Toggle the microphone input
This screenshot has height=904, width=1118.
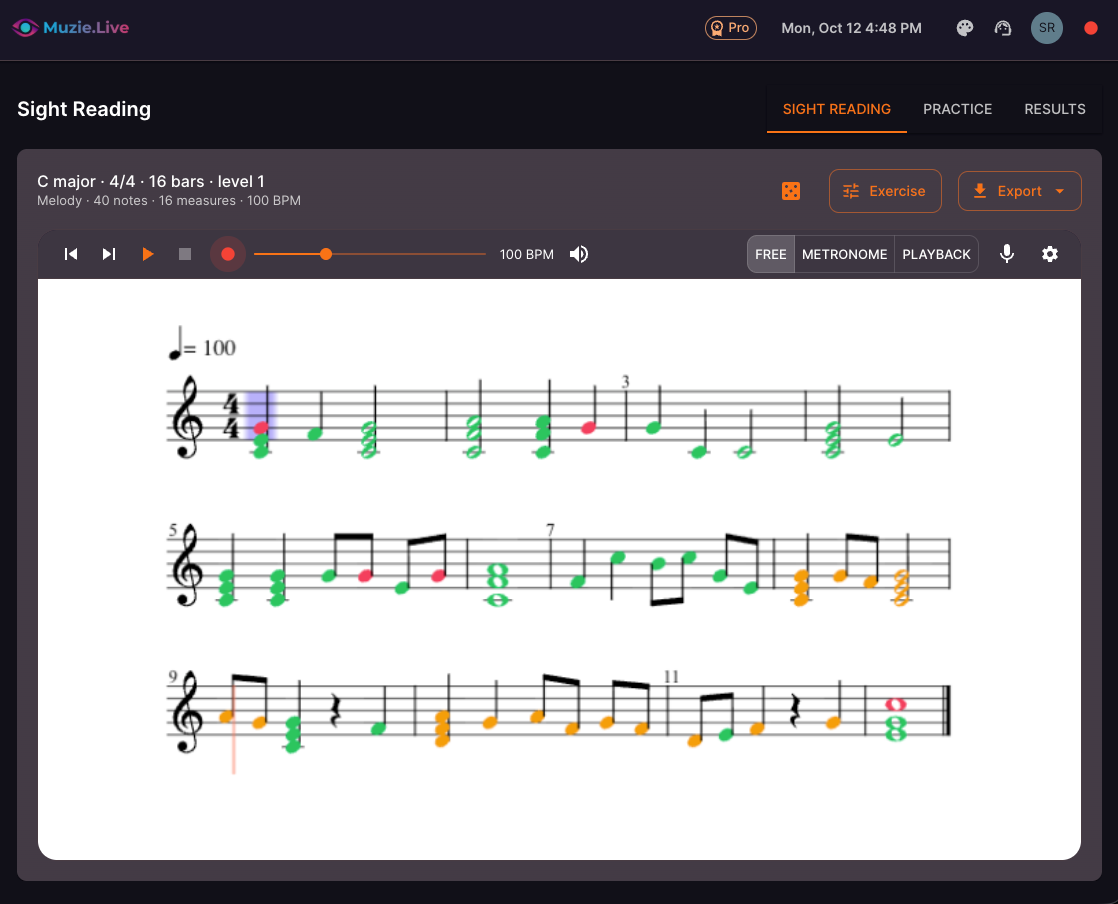[x=1007, y=255]
